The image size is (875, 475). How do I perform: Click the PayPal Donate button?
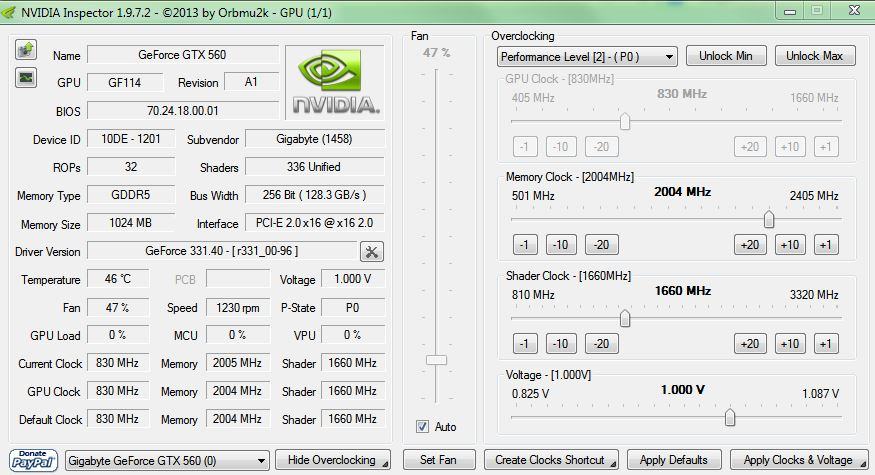33,460
